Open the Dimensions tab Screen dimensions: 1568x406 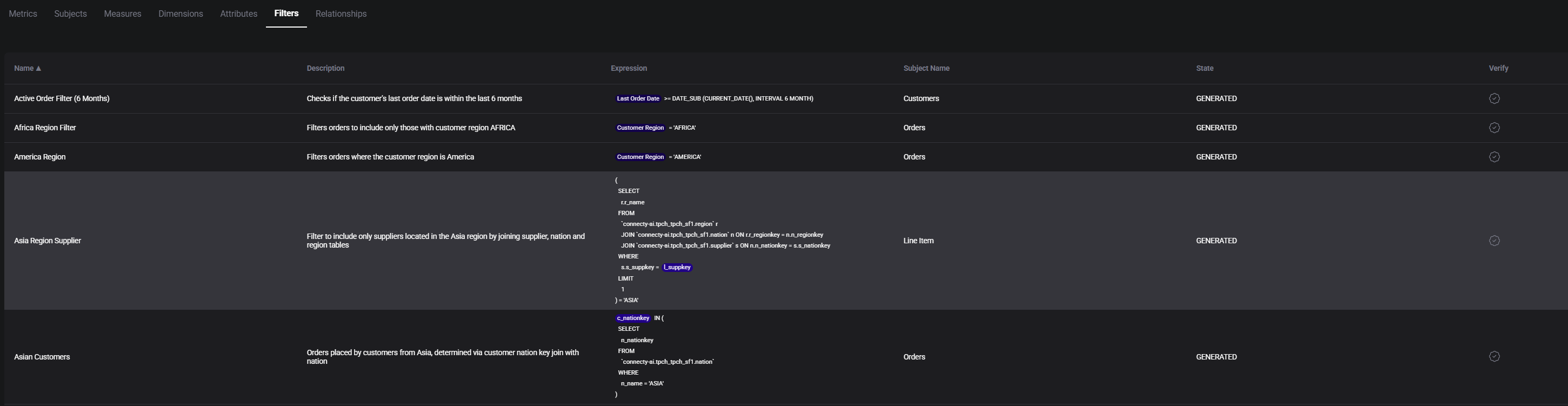pyautogui.click(x=181, y=14)
